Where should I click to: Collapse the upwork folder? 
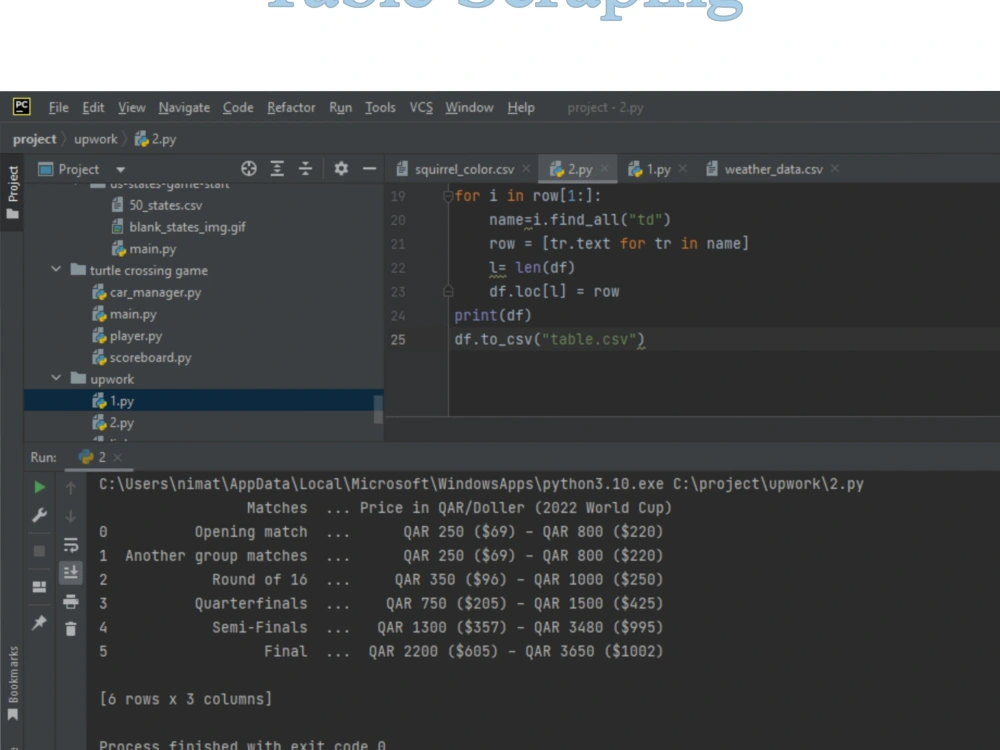(x=56, y=378)
